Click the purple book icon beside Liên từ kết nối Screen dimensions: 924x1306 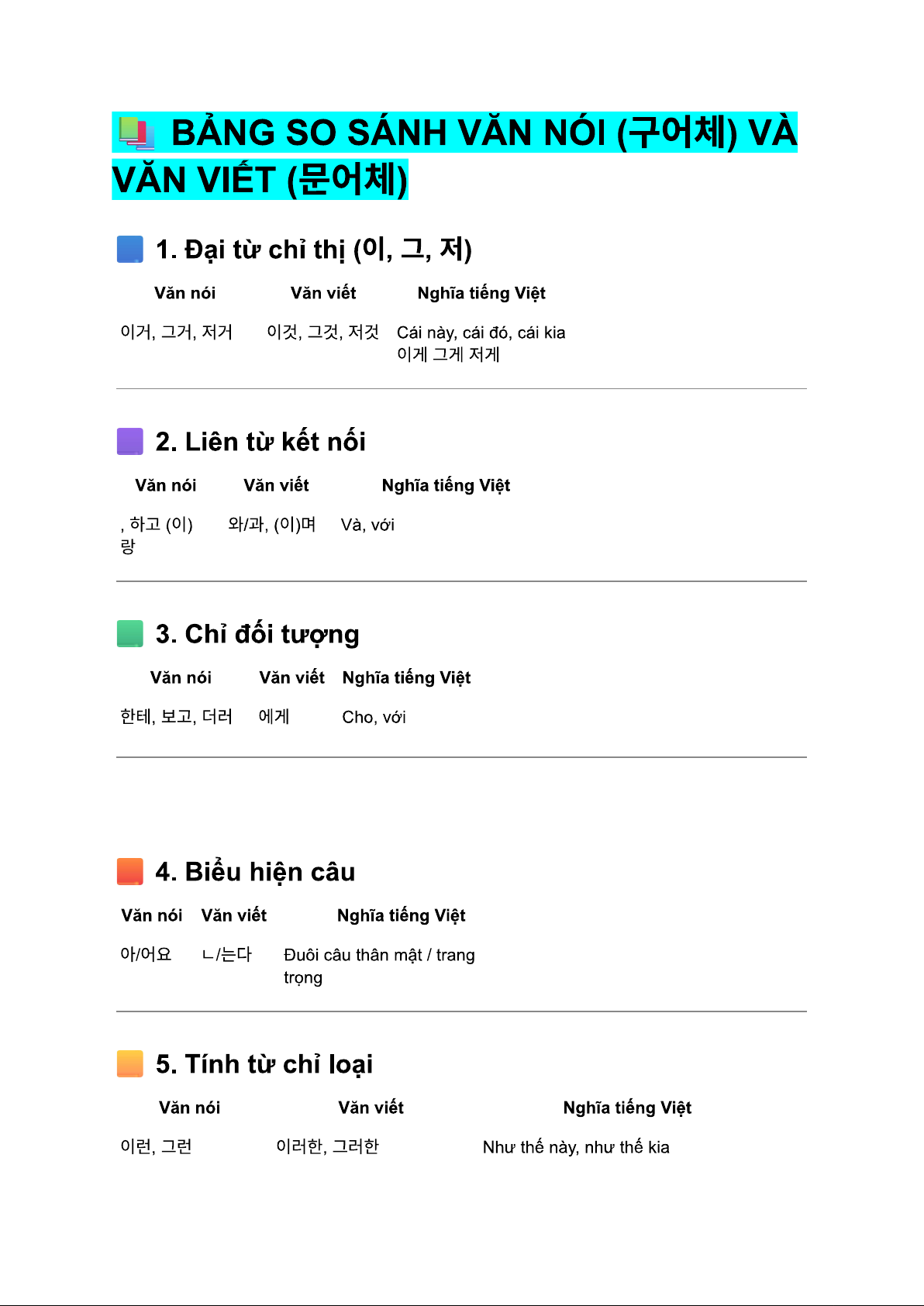[130, 442]
